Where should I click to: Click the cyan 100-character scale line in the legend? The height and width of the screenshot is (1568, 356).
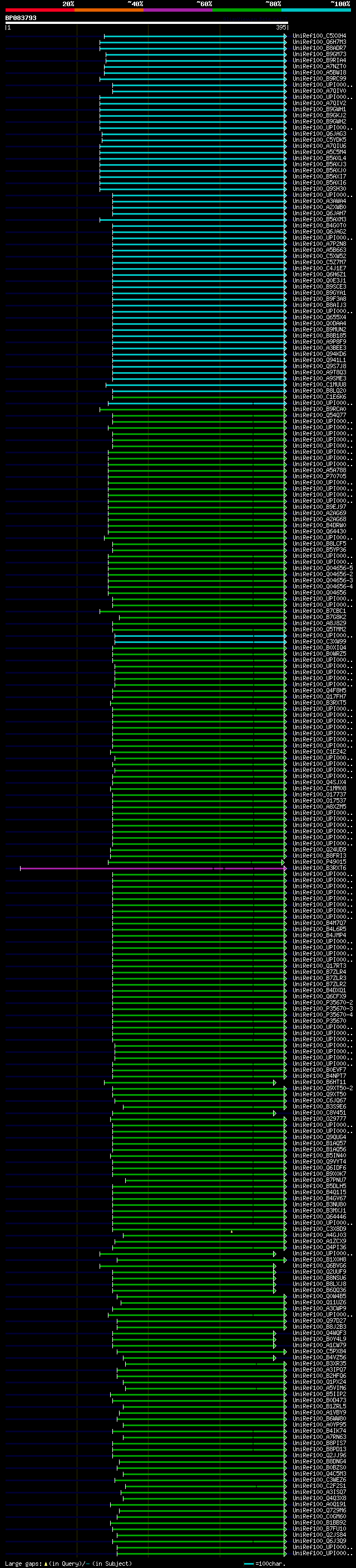click(x=248, y=1564)
